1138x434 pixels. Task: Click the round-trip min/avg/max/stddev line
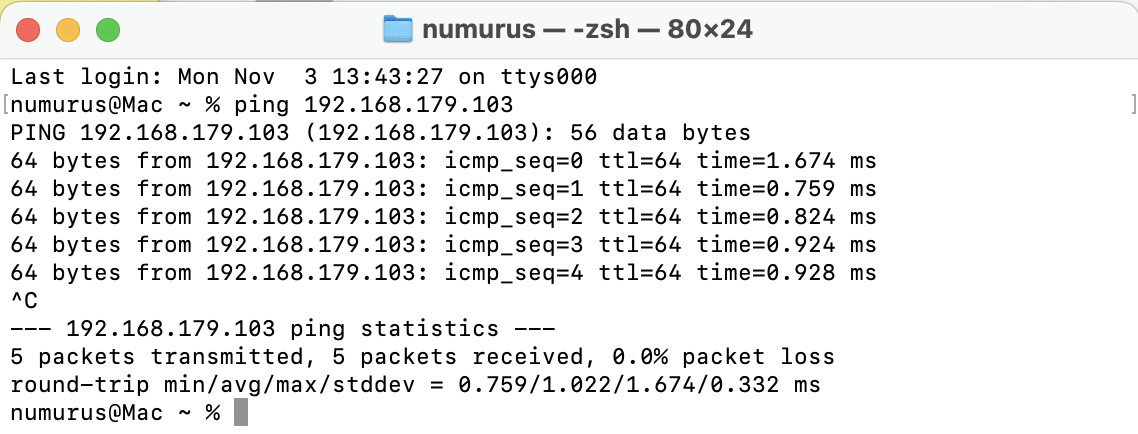point(415,385)
